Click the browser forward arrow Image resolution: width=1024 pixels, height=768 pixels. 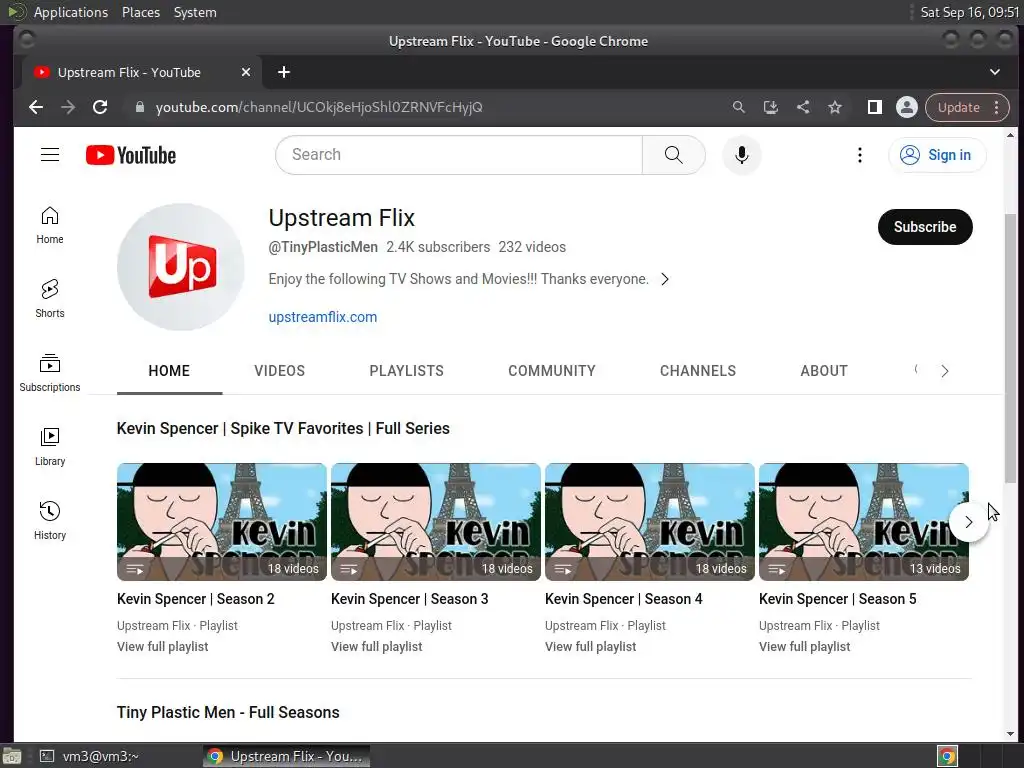[68, 107]
